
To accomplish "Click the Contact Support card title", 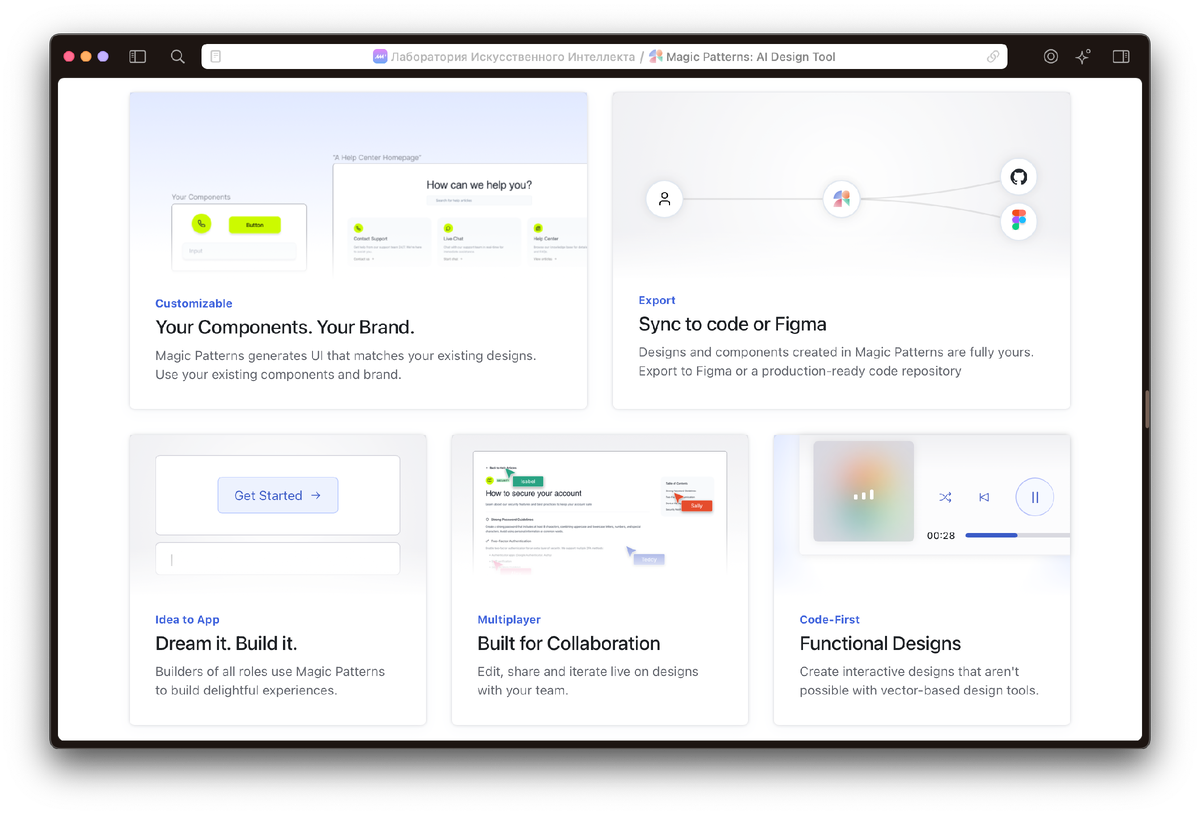I will pos(371,239).
